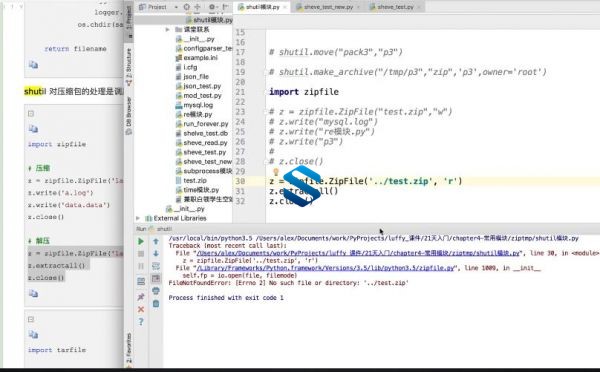Select mysql.log in project tree
600x372 pixels.
coord(194,105)
